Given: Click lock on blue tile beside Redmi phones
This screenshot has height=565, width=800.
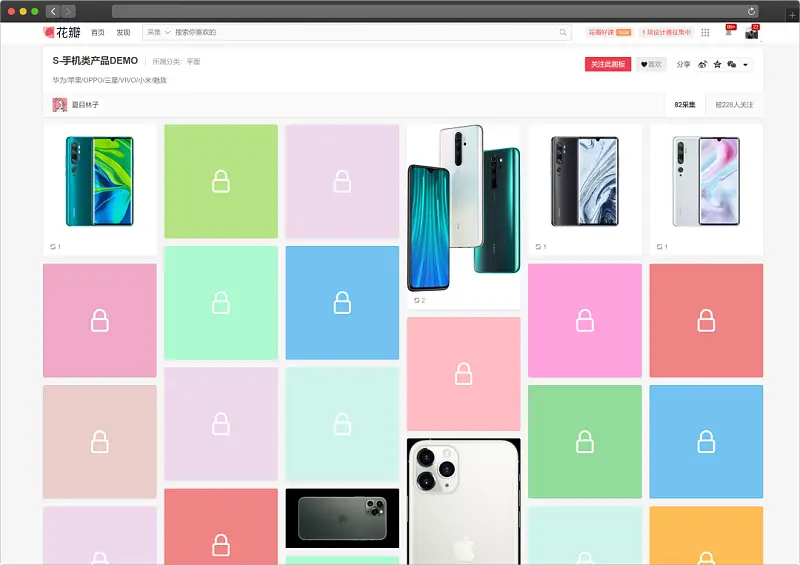Looking at the screenshot, I should pyautogui.click(x=342, y=303).
